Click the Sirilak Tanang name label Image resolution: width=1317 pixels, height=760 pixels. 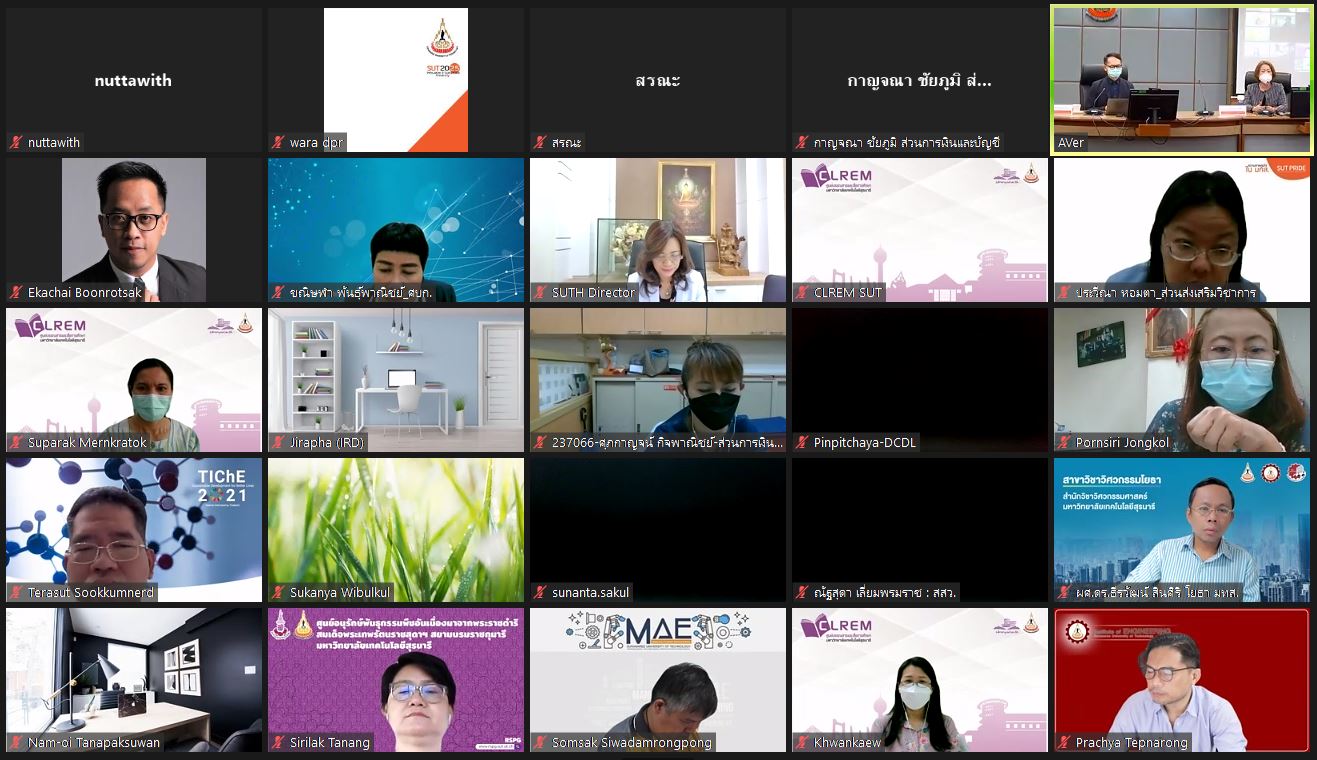[330, 743]
